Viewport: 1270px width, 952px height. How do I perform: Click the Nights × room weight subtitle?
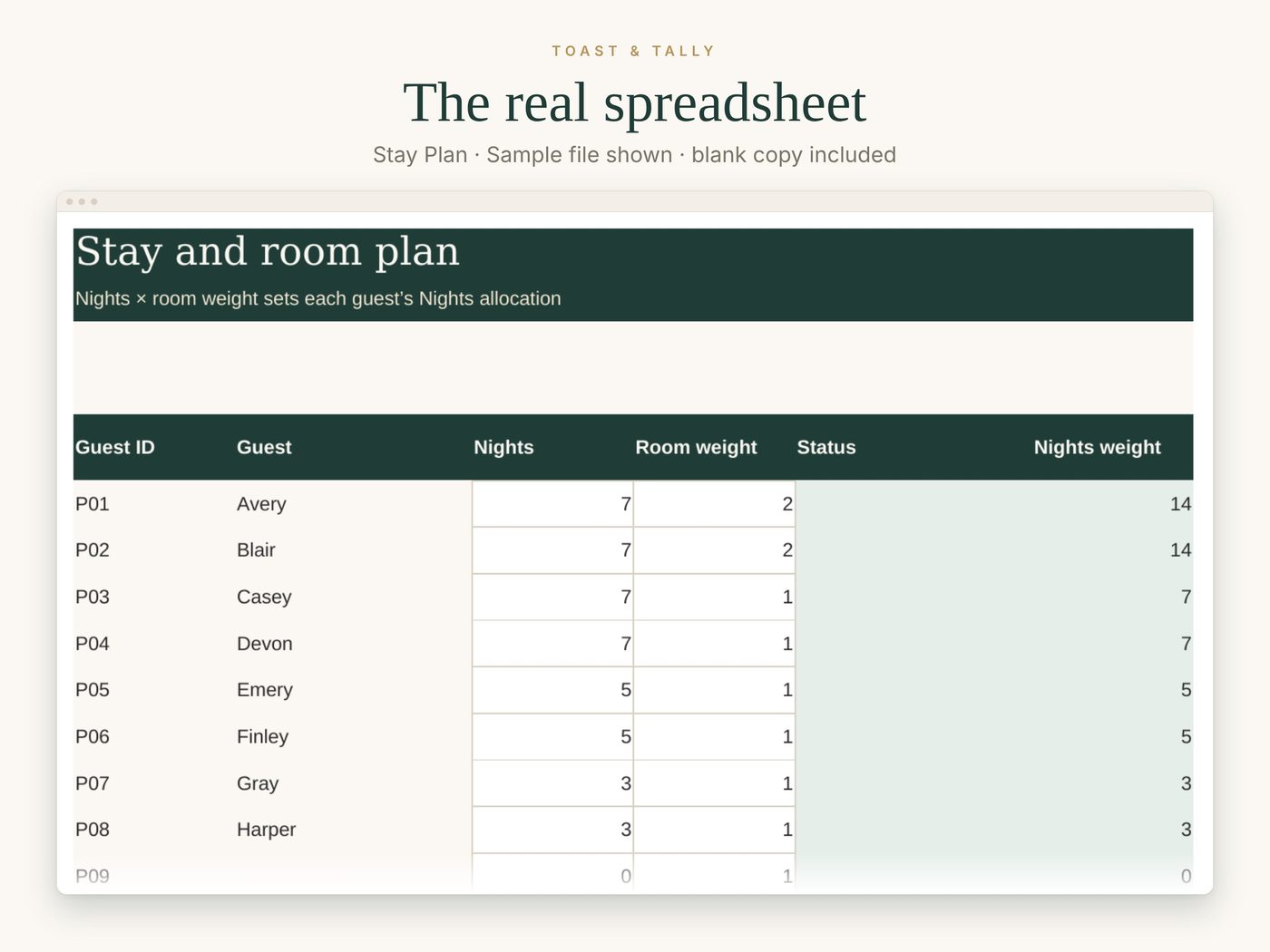[x=318, y=298]
